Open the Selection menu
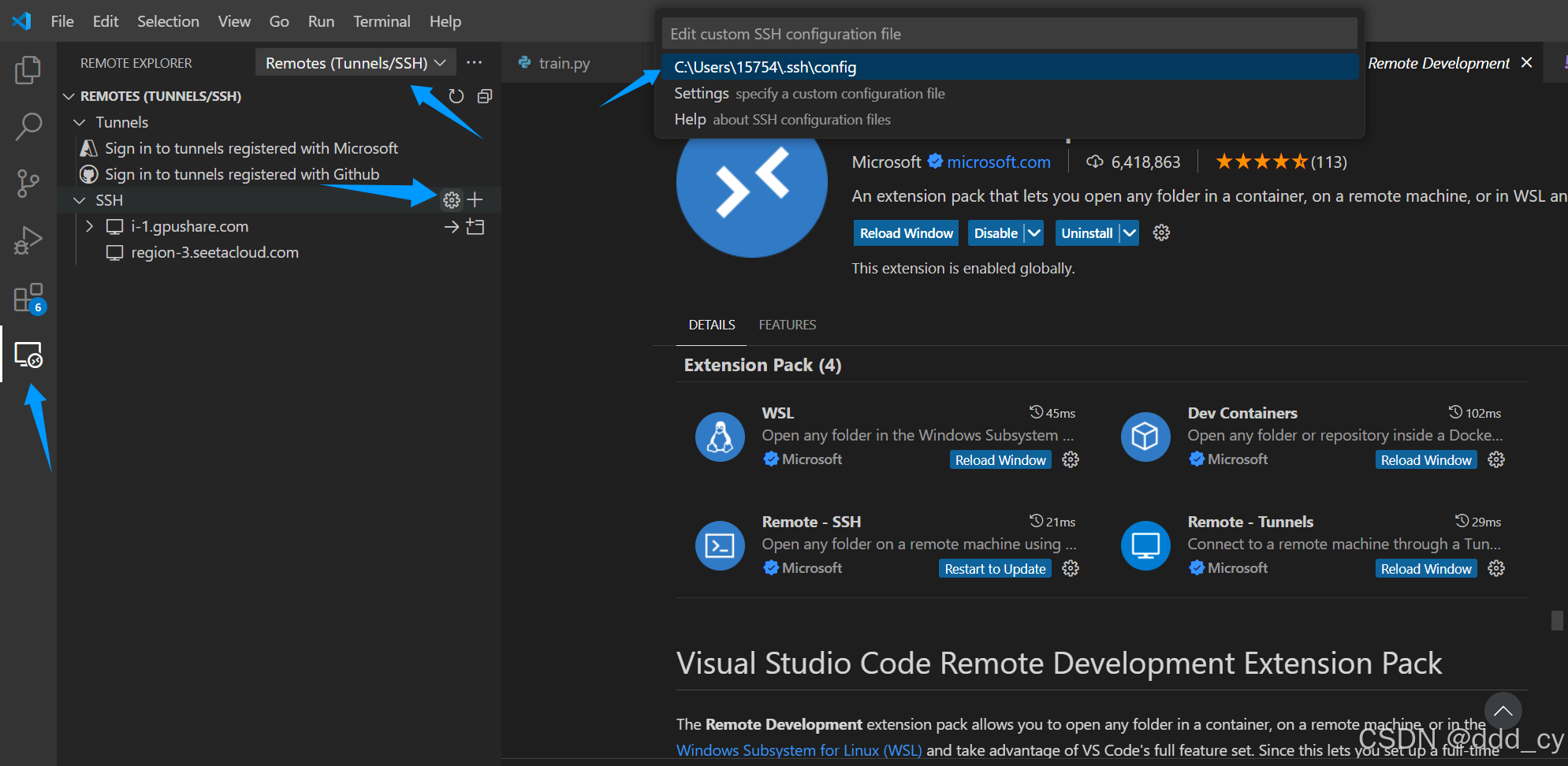 coord(168,21)
